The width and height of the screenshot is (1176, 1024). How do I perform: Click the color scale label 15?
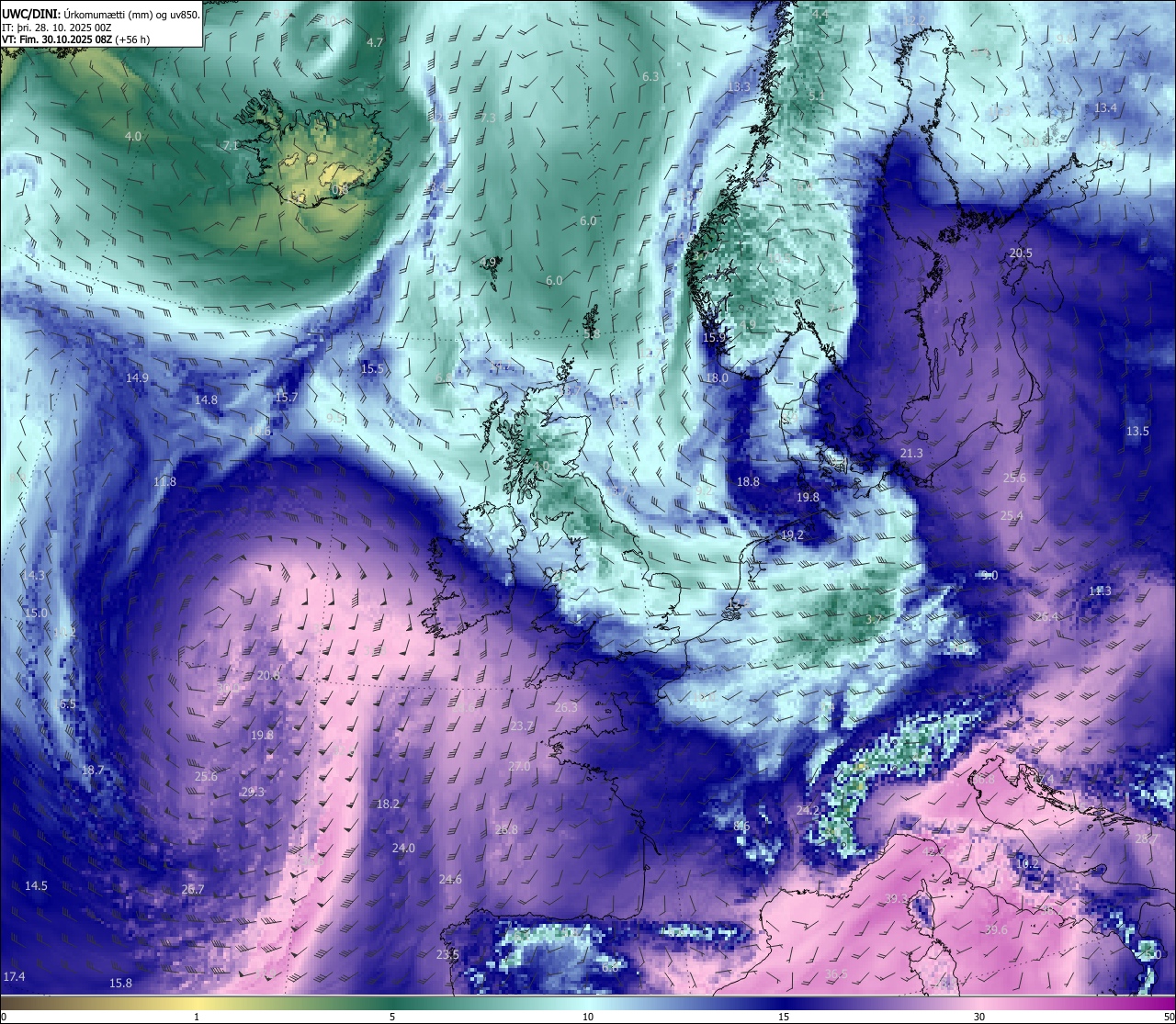pos(784,1017)
